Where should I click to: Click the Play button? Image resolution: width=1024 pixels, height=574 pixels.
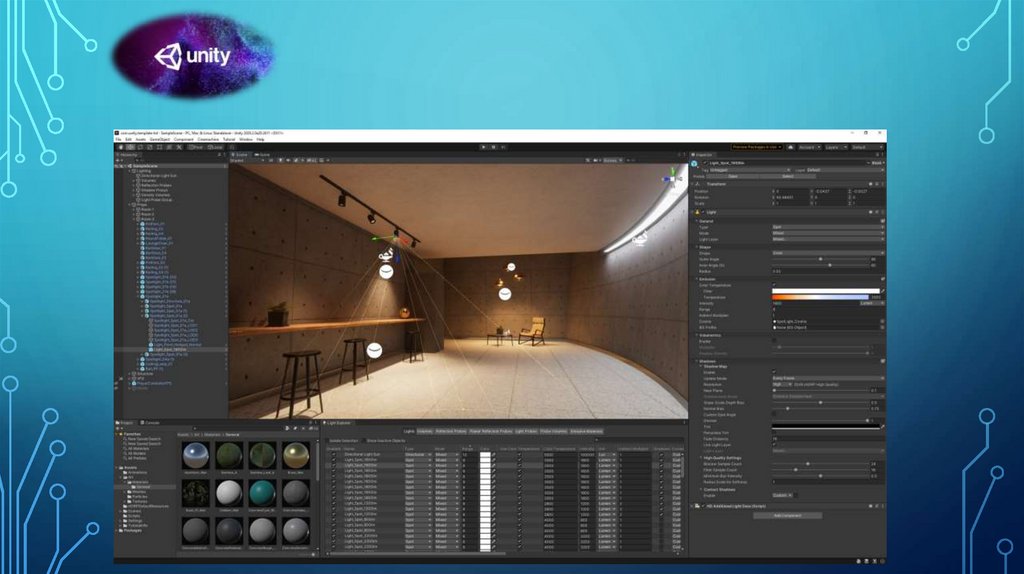point(483,148)
